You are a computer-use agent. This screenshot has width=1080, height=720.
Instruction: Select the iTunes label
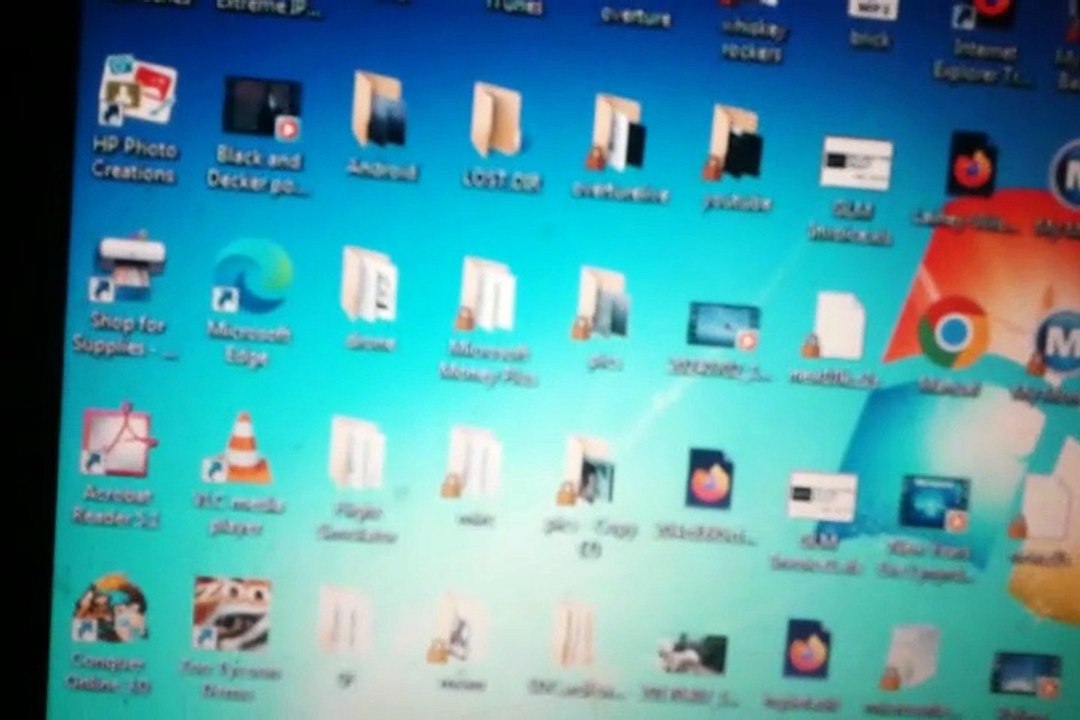515,7
